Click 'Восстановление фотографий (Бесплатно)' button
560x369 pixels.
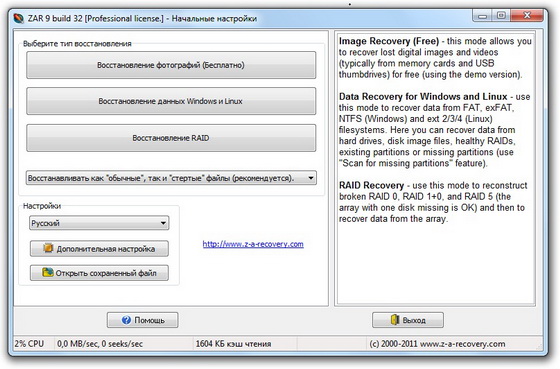pyautogui.click(x=171, y=65)
